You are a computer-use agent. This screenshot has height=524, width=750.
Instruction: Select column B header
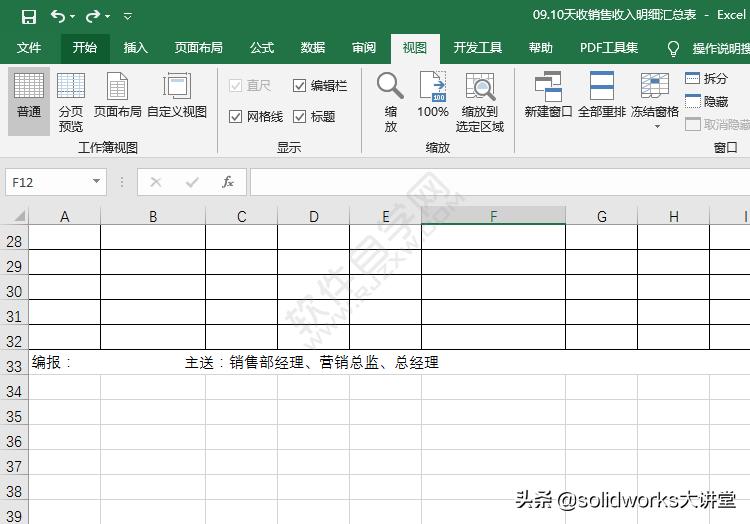tap(153, 217)
